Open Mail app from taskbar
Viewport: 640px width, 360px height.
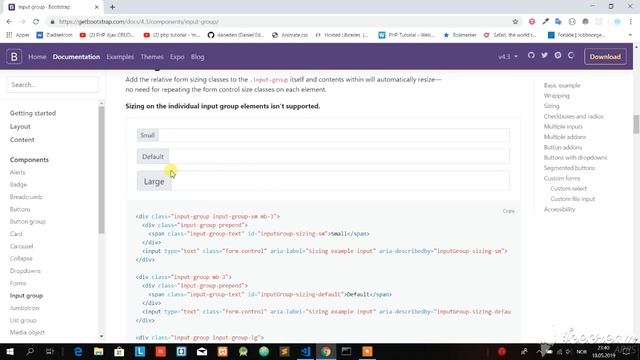pos(202,351)
